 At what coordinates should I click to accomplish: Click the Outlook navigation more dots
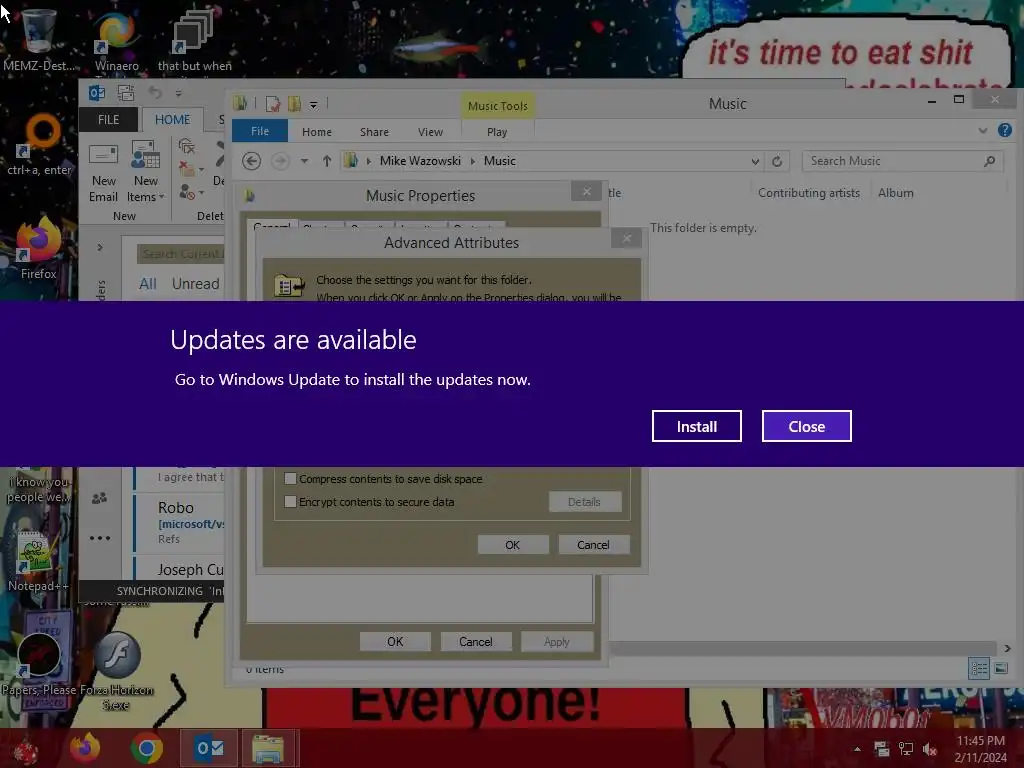coord(99,538)
